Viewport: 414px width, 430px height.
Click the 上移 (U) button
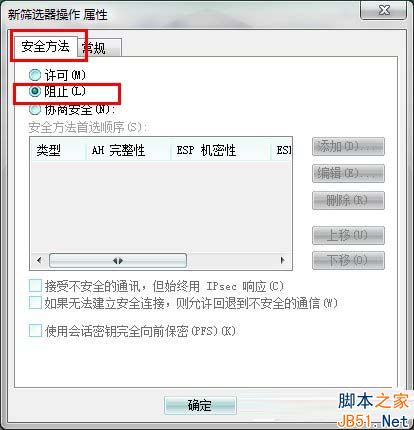coord(348,235)
